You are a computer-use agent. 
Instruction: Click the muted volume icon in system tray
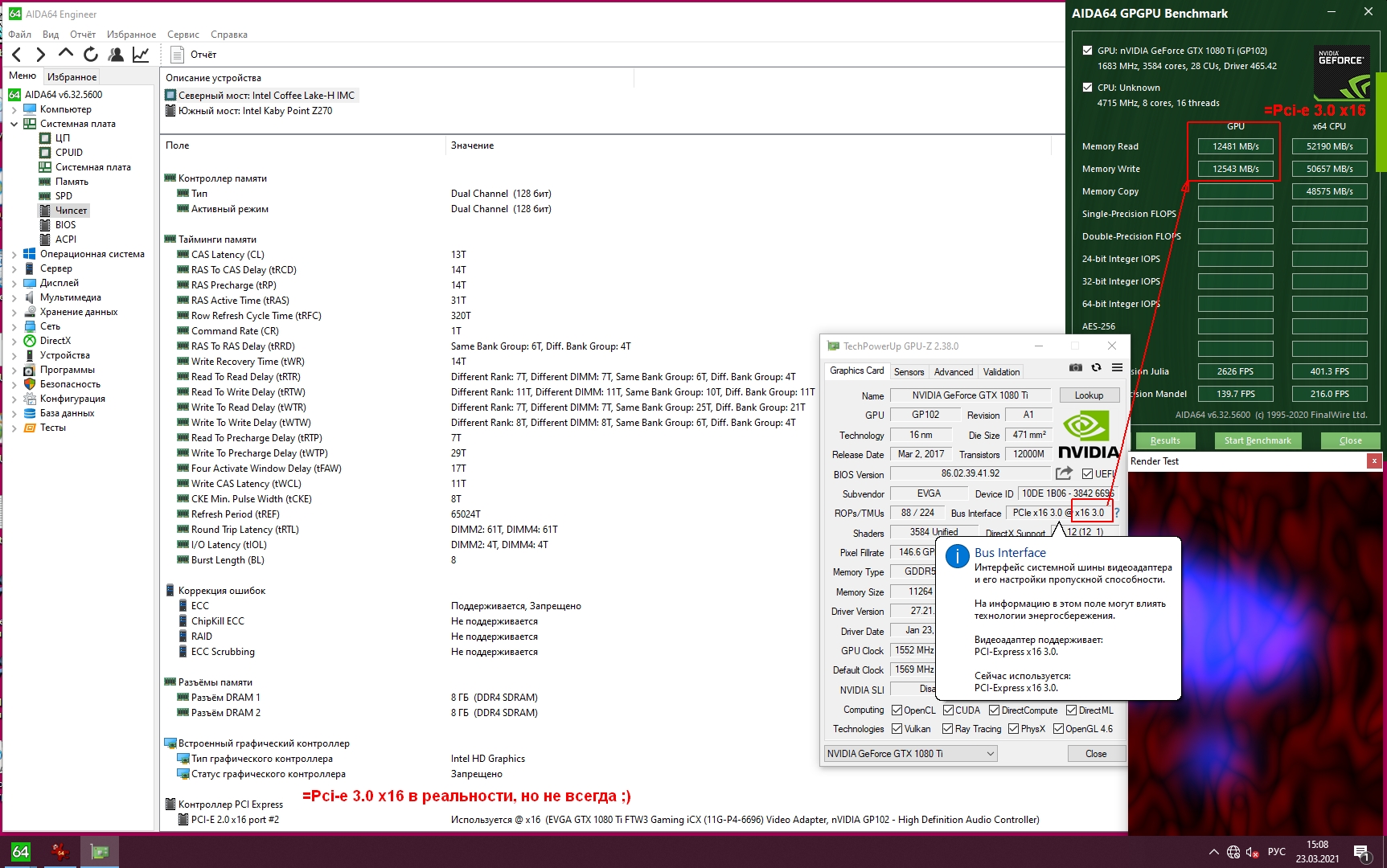click(1253, 852)
